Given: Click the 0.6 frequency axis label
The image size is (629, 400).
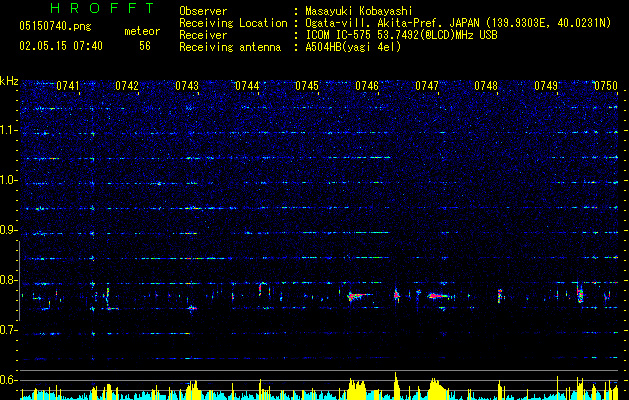Looking at the screenshot, I should [x=9, y=380].
